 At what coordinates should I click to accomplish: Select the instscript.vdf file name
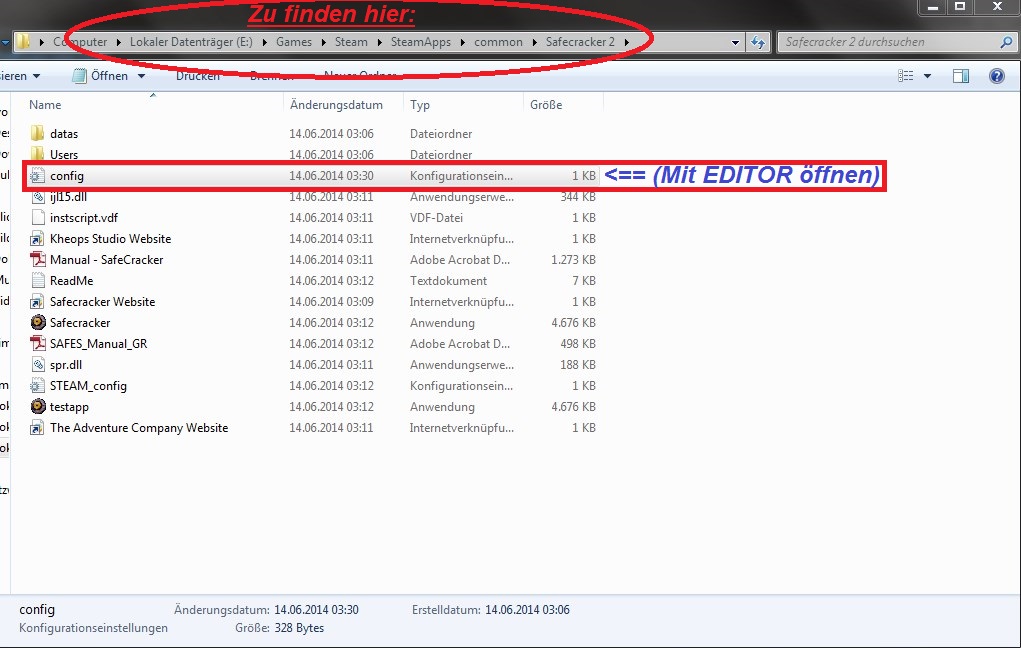[83, 218]
